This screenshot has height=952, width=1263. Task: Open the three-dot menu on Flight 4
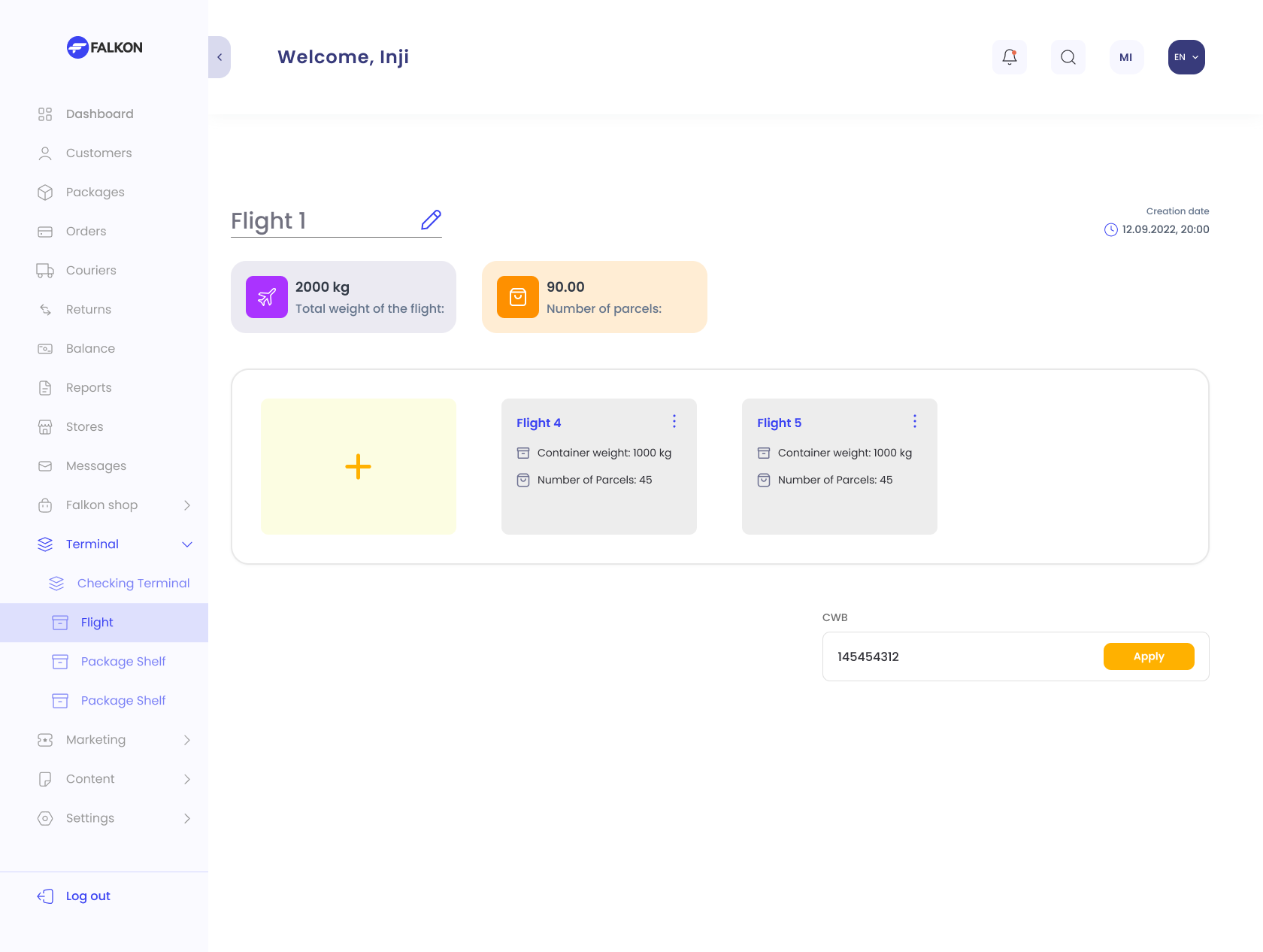(x=674, y=421)
